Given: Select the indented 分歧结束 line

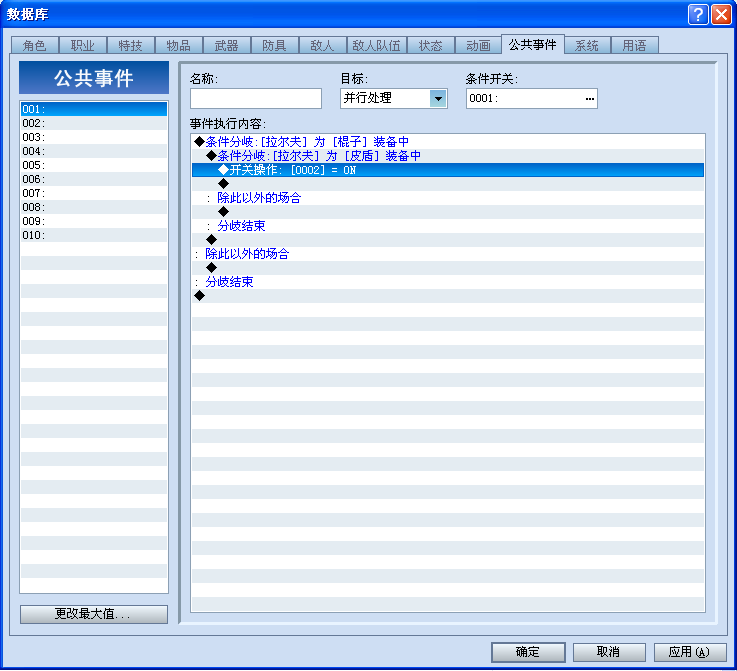Looking at the screenshot, I should 448,226.
